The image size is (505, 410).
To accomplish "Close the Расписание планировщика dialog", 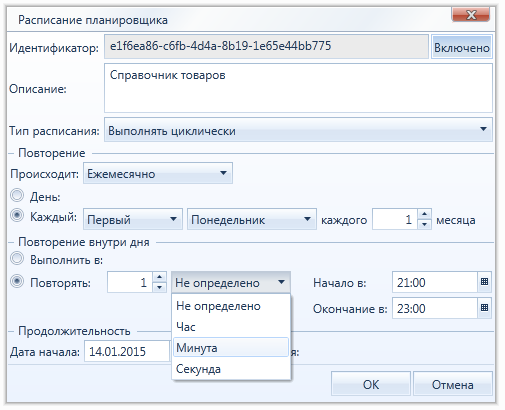I will click(471, 15).
